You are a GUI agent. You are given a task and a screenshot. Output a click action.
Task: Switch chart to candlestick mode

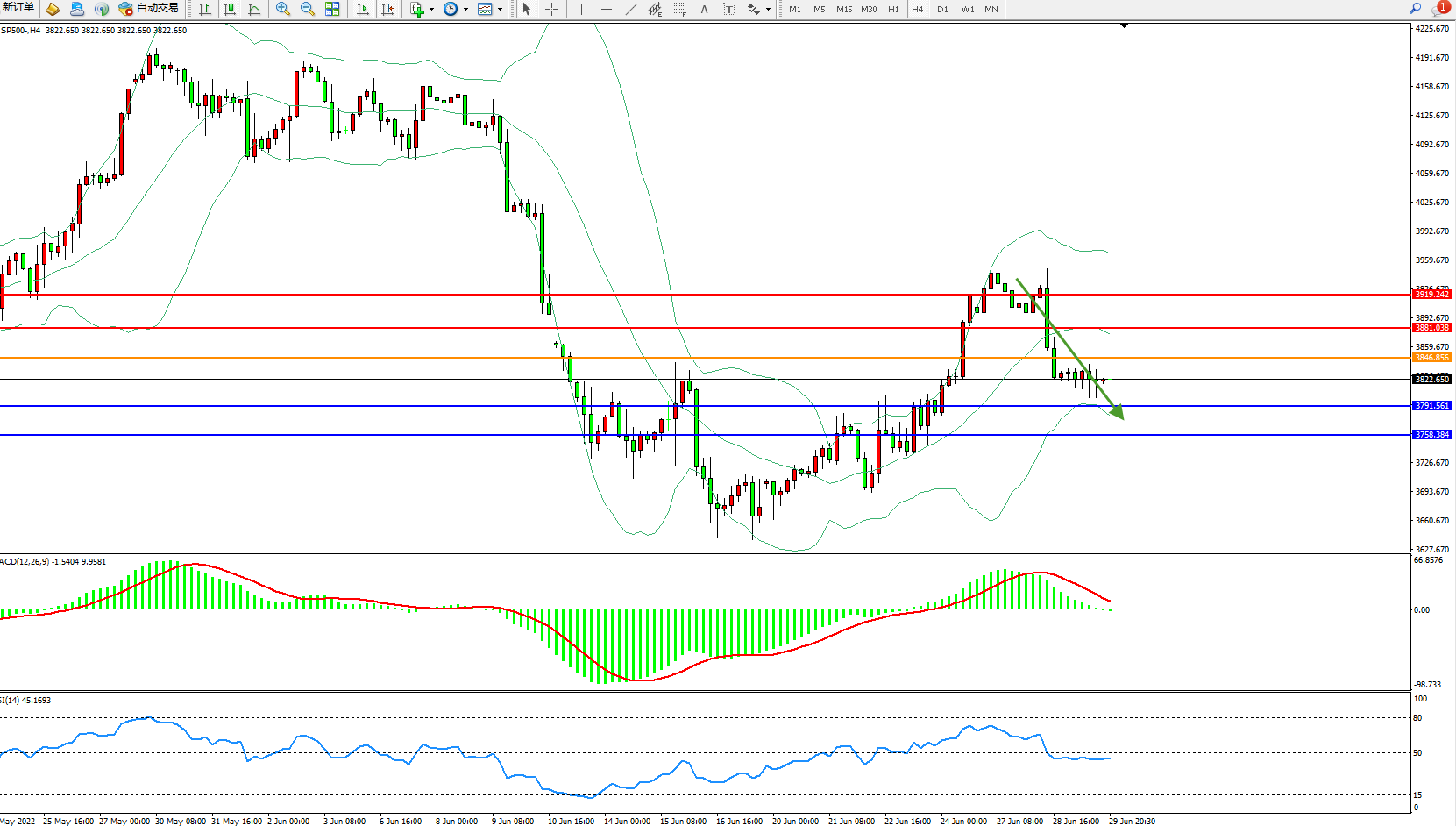230,9
